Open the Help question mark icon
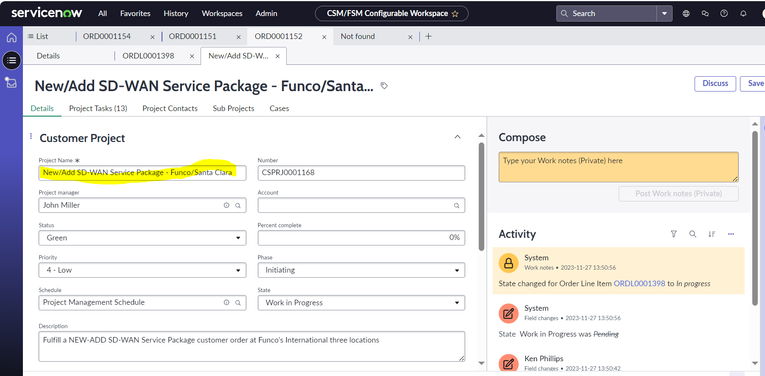The width and height of the screenshot is (765, 376). click(x=724, y=14)
